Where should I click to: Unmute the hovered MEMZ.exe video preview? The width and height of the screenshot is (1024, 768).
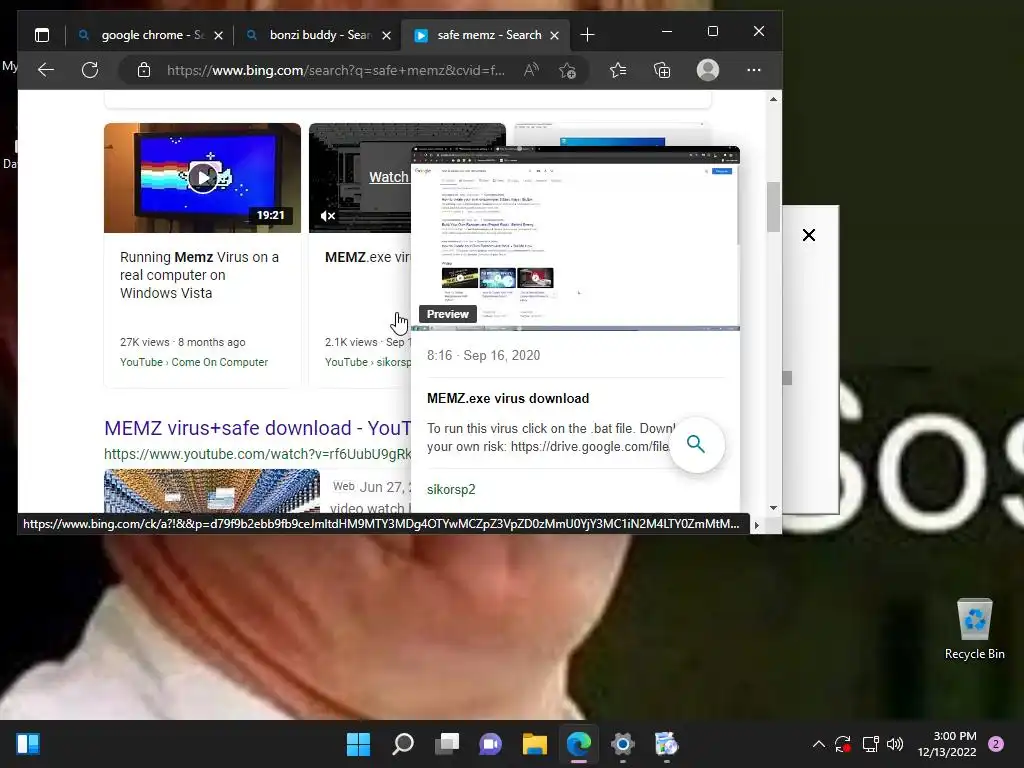[328, 216]
